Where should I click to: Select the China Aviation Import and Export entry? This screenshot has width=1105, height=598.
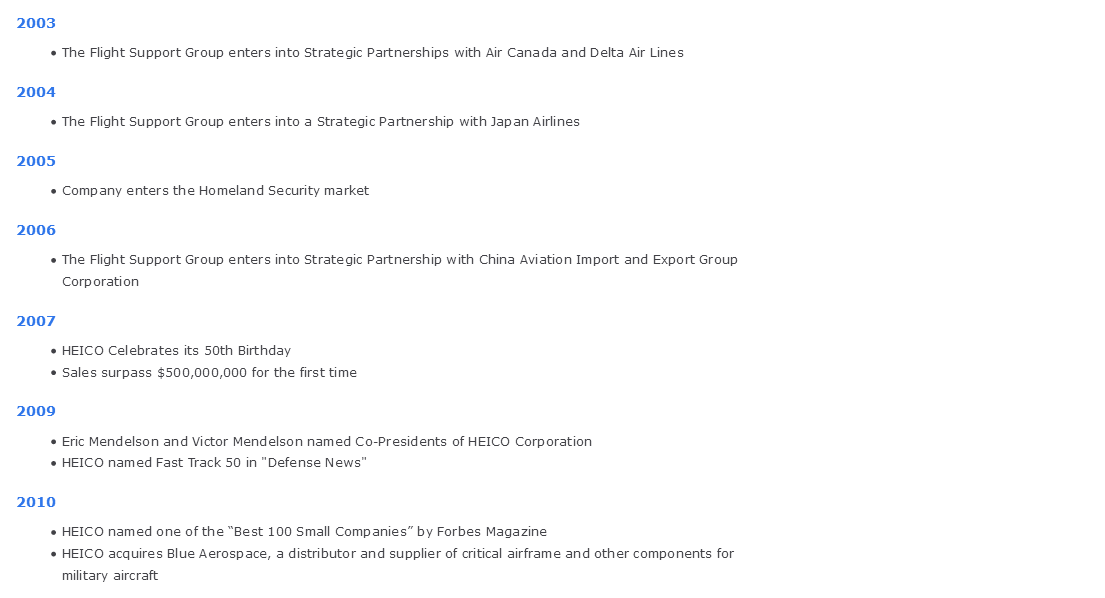click(x=400, y=270)
